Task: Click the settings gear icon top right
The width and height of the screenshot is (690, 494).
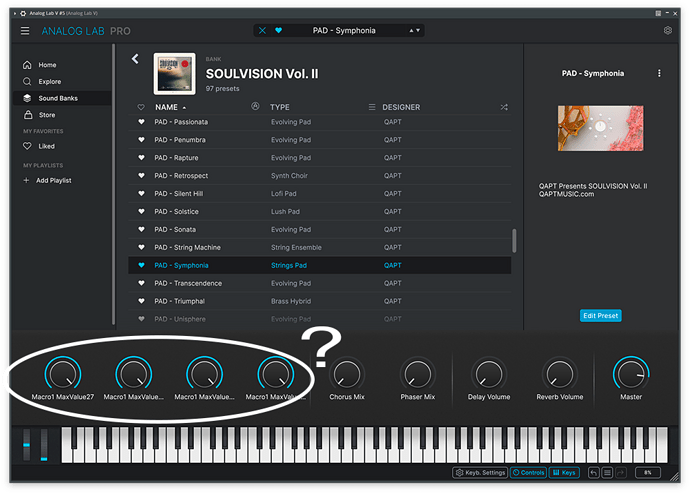Action: point(667,30)
